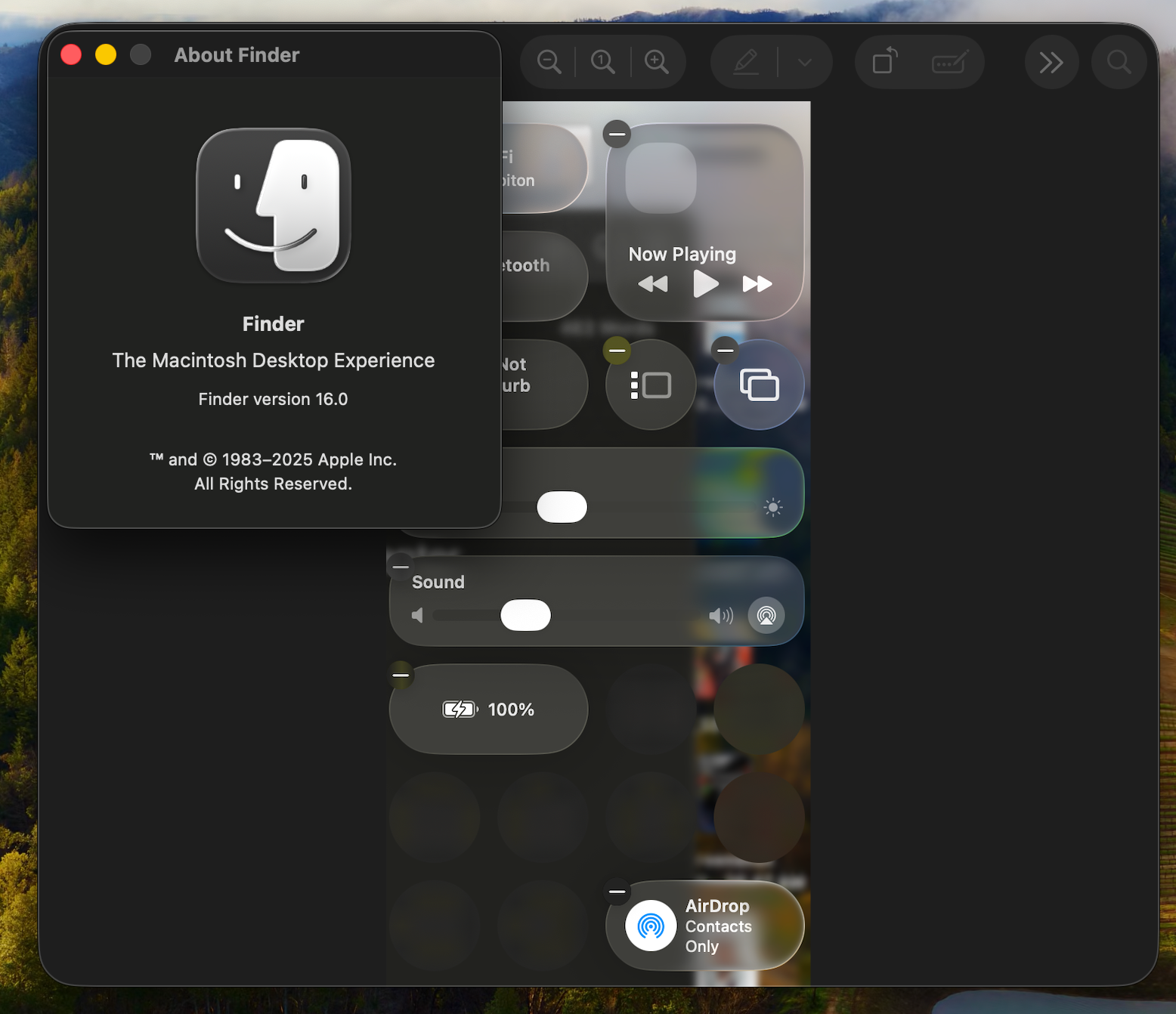Click the actual size magnifier icon
Image resolution: width=1176 pixels, height=1014 pixels.
[x=603, y=62]
